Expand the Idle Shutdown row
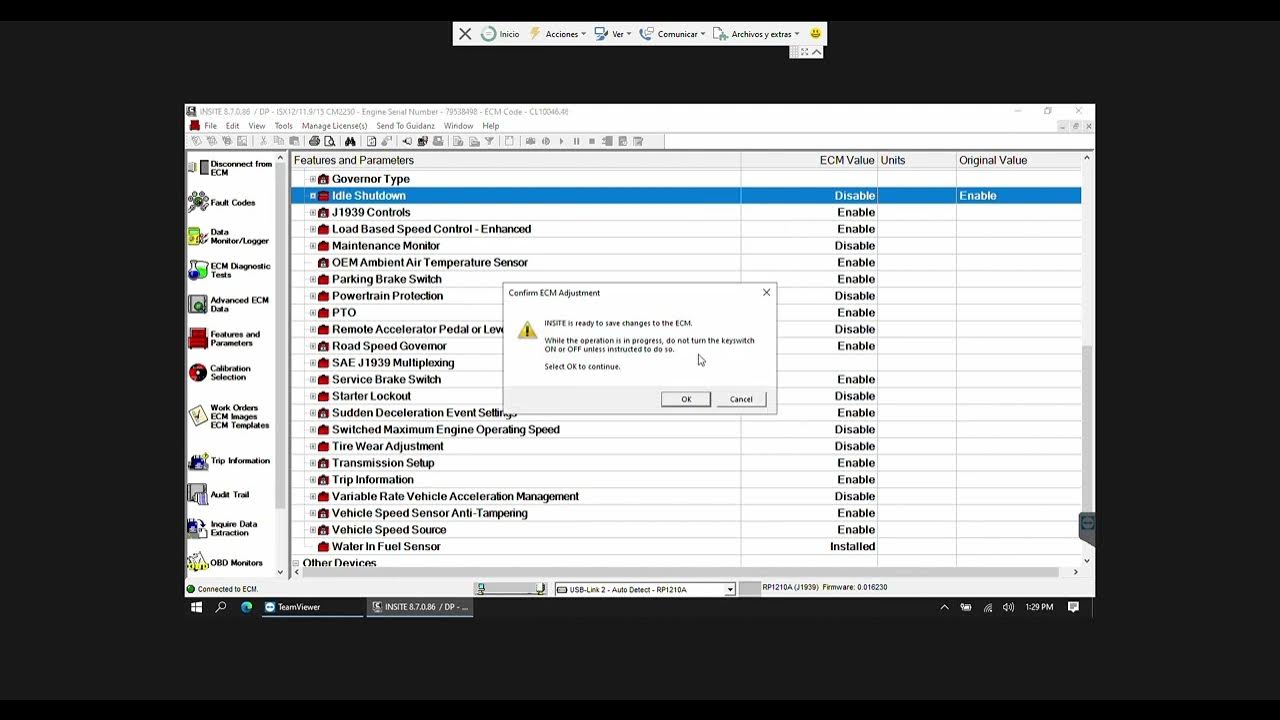Viewport: 1280px width, 720px height. (312, 196)
